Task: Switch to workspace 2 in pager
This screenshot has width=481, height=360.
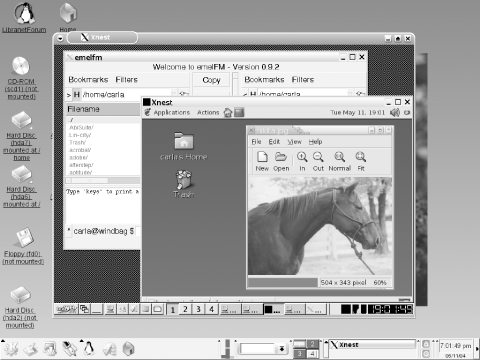Action: 185,309
